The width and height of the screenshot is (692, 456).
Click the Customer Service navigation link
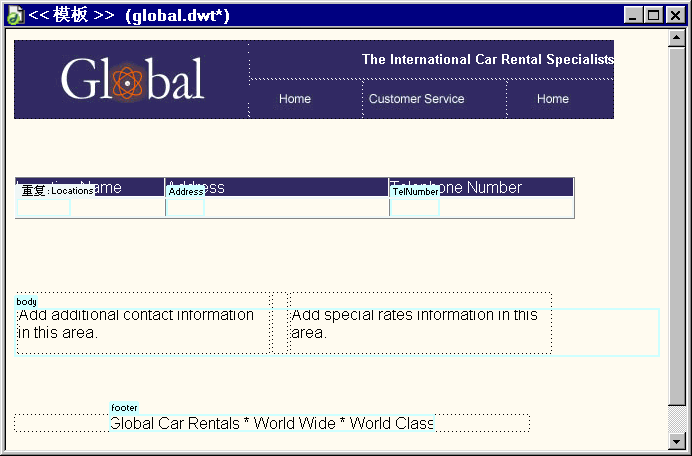tap(416, 98)
